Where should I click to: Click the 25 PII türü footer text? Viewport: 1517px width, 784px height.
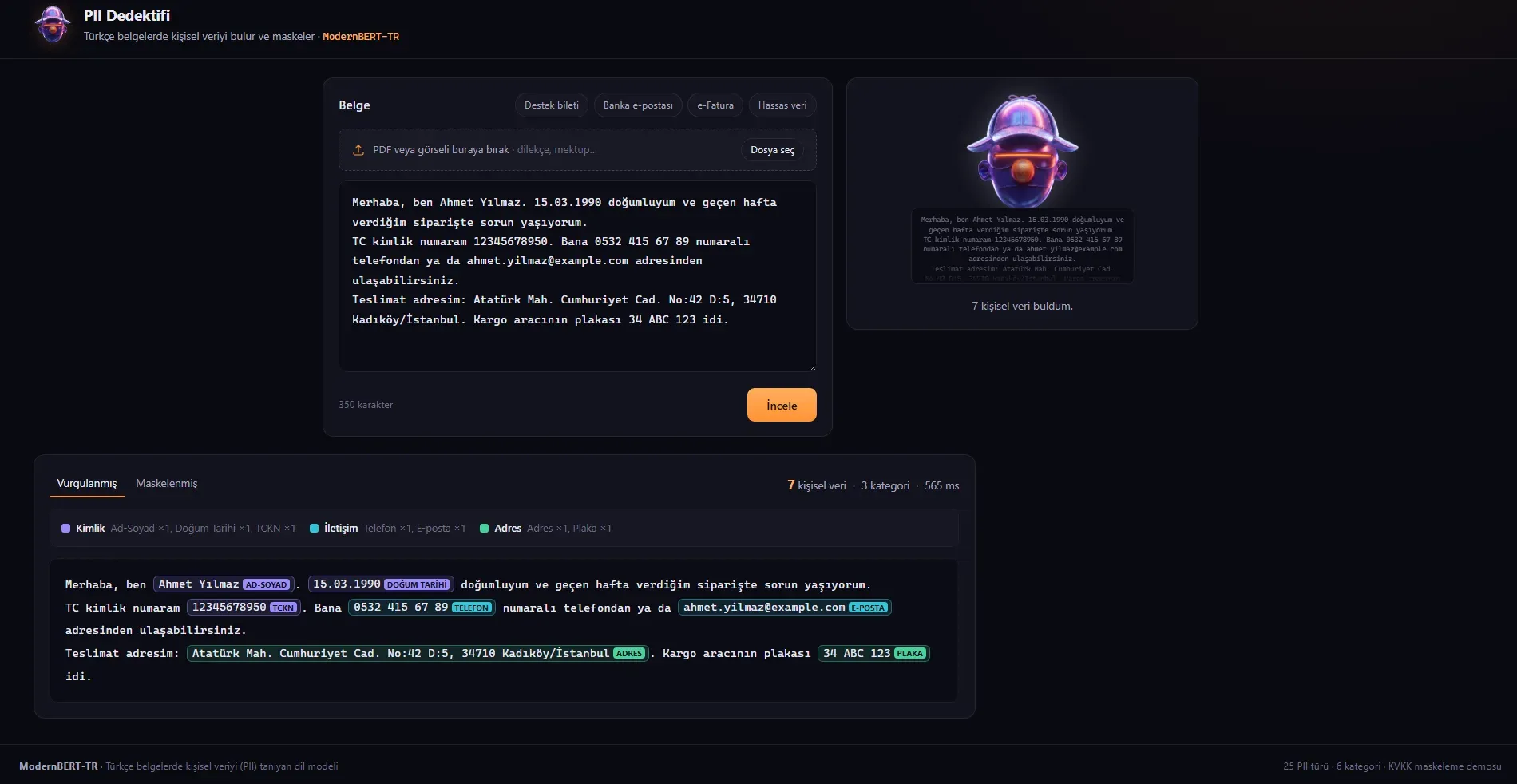coord(1306,766)
